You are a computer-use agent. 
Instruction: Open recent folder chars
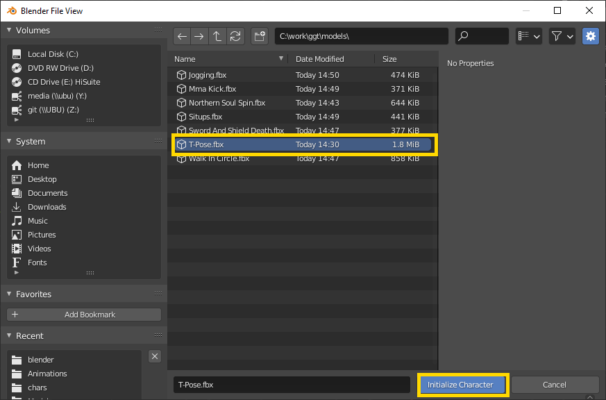tap(74, 388)
